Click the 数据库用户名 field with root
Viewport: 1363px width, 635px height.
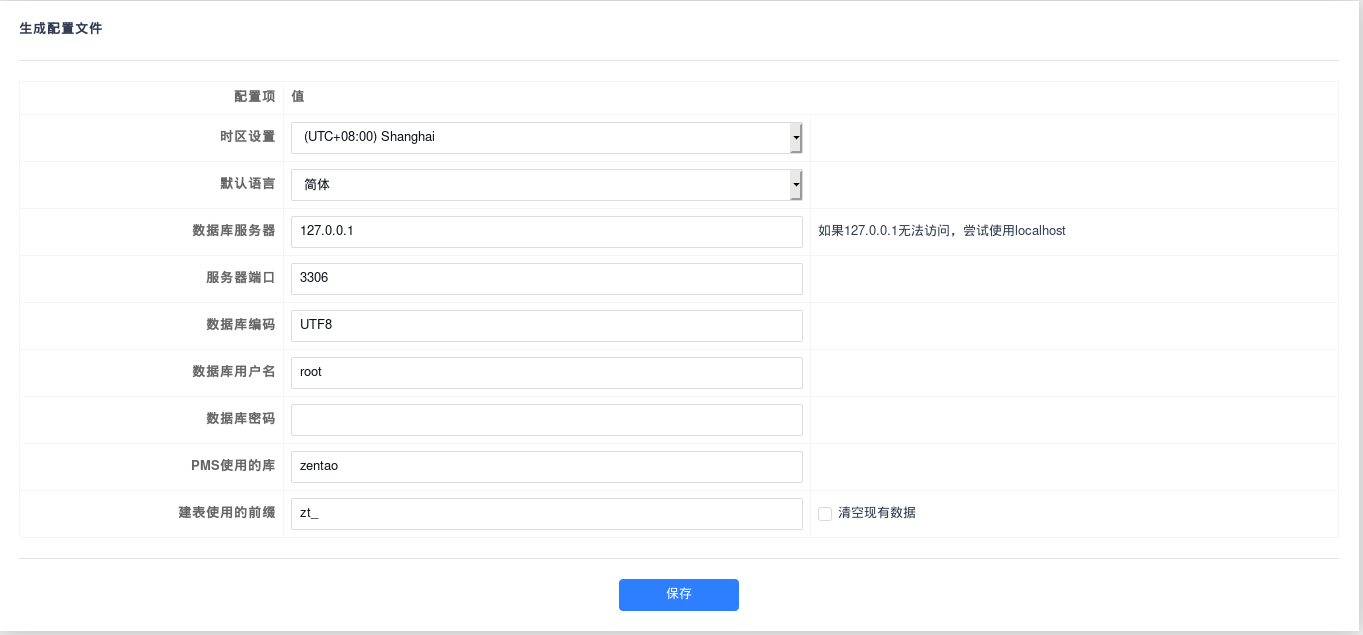pos(546,372)
